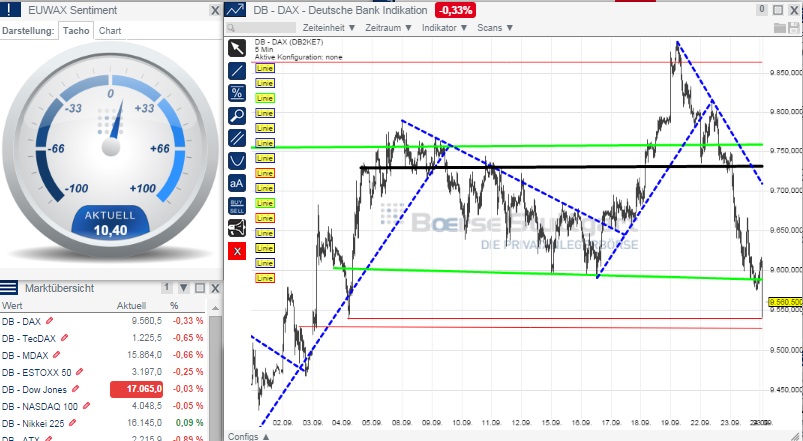This screenshot has height=441, width=803.
Task: Click the 9.560,5 DAX value
Action: coord(146,321)
